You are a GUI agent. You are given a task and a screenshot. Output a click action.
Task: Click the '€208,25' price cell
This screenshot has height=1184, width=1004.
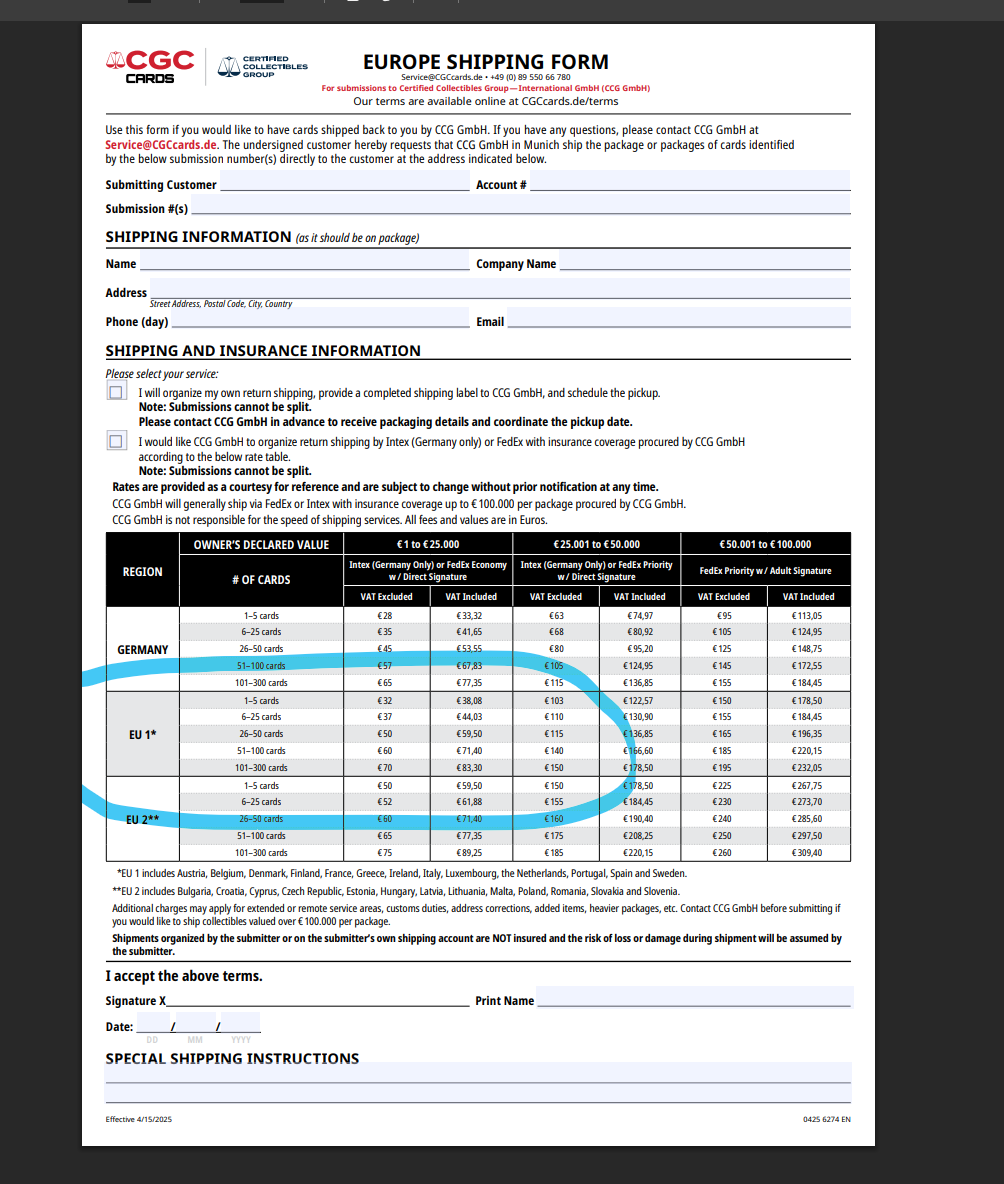click(x=639, y=836)
